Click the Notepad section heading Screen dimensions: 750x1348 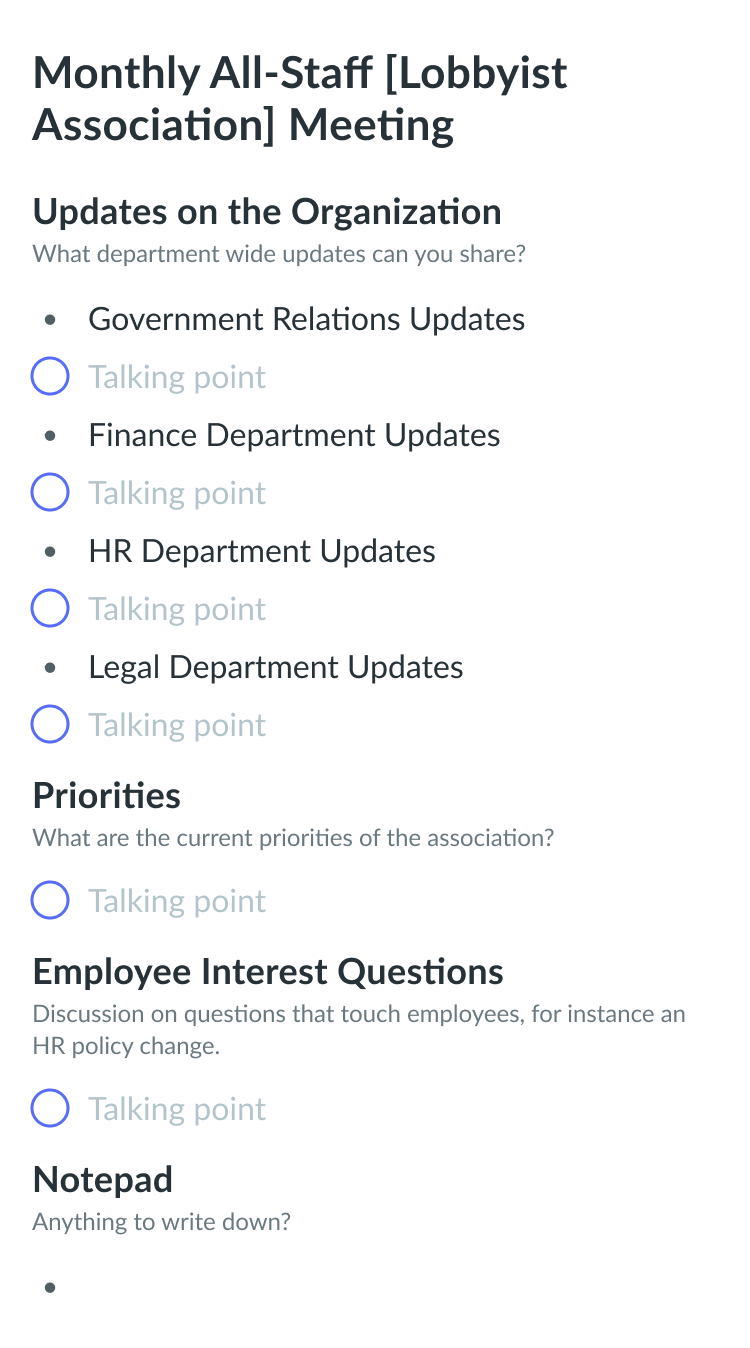pyautogui.click(x=103, y=1180)
